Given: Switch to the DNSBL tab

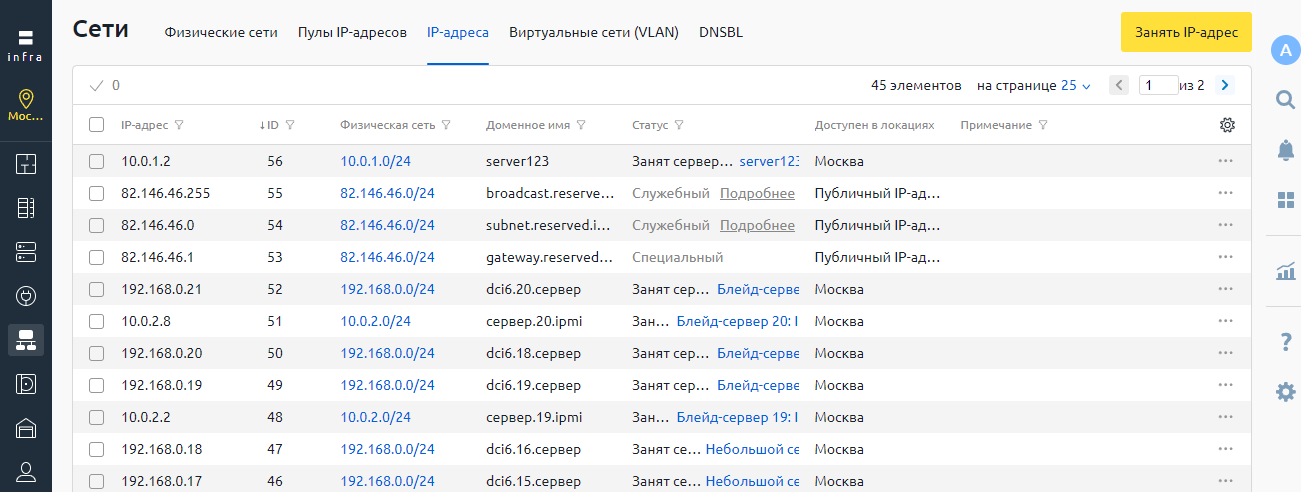Looking at the screenshot, I should (720, 32).
